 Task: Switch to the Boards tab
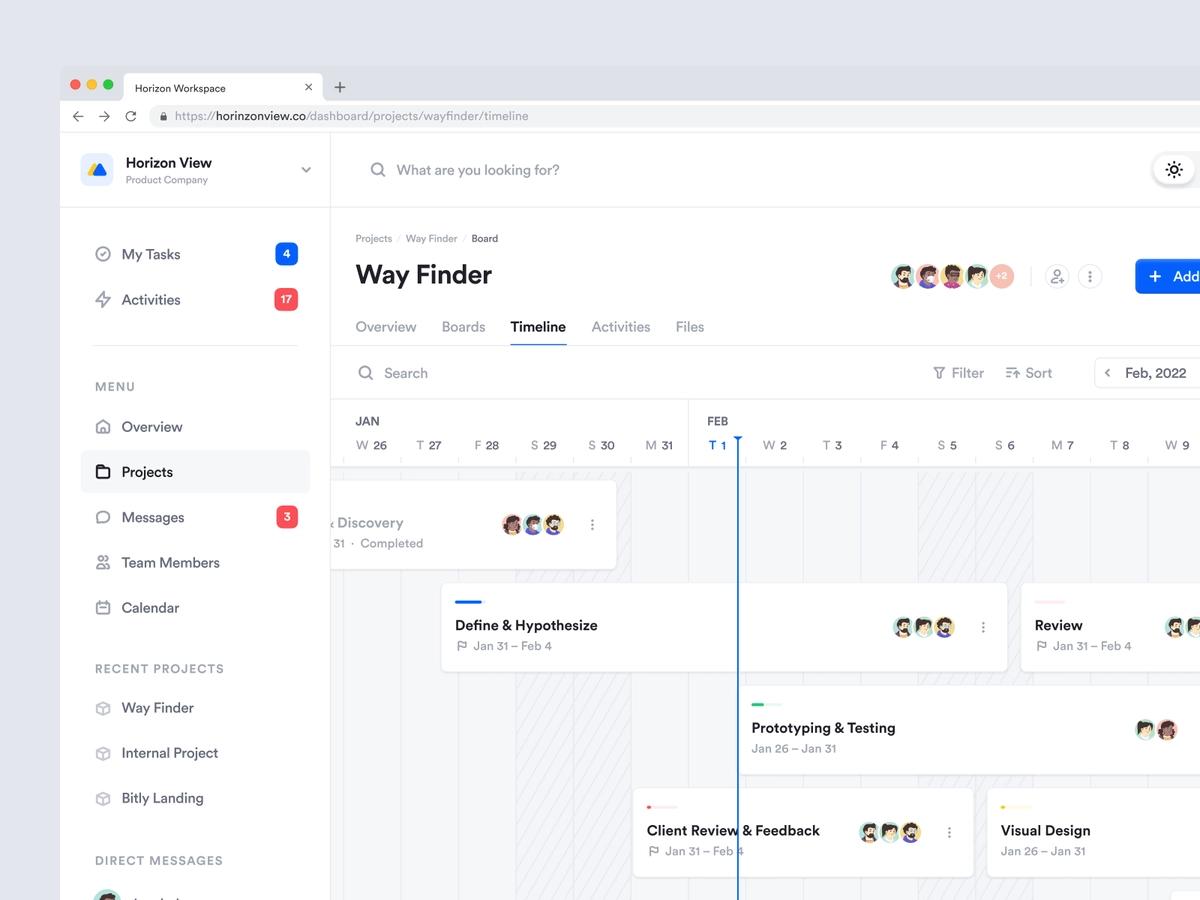coord(463,327)
